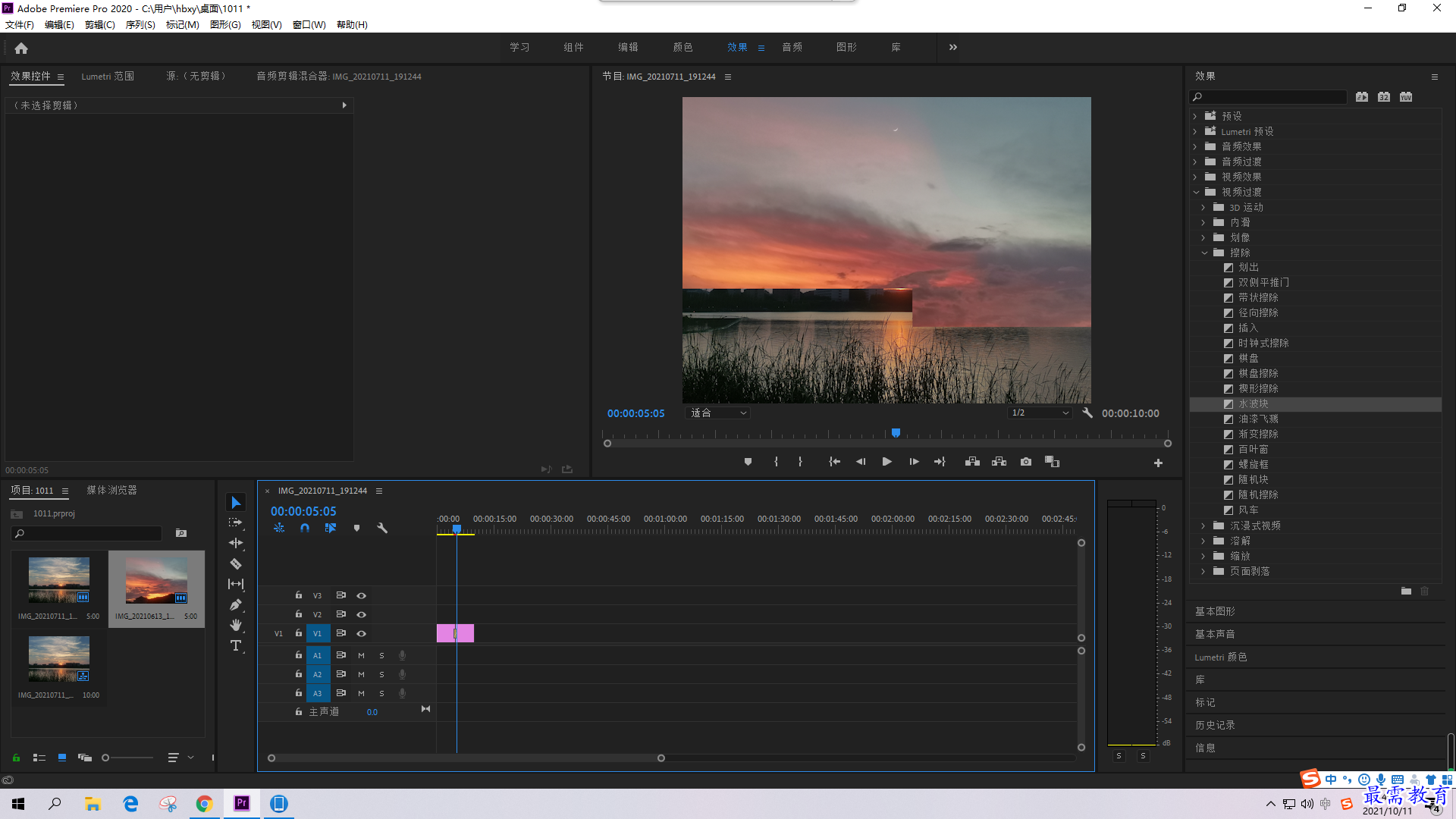Click Mark Out button
Image resolution: width=1456 pixels, height=819 pixels.
[x=800, y=462]
